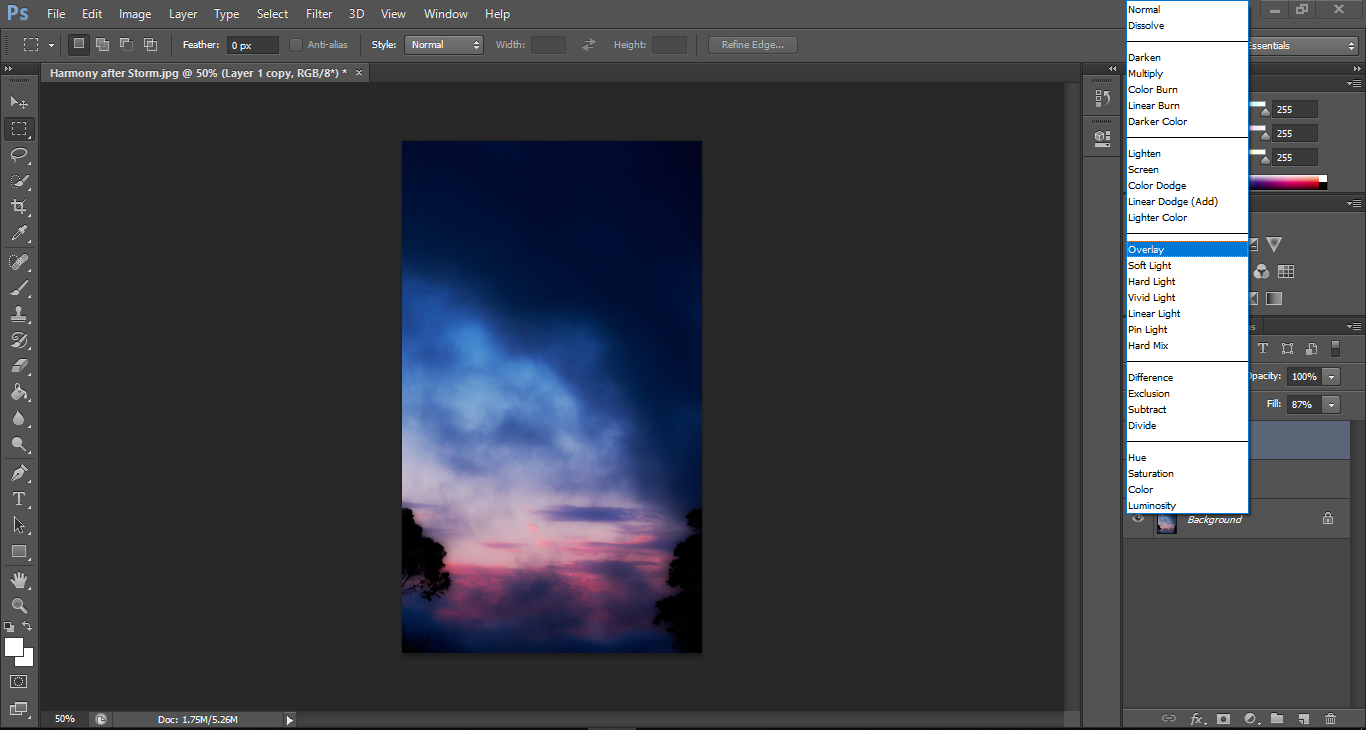Select the Crop tool
This screenshot has height=730, width=1366.
click(x=19, y=207)
